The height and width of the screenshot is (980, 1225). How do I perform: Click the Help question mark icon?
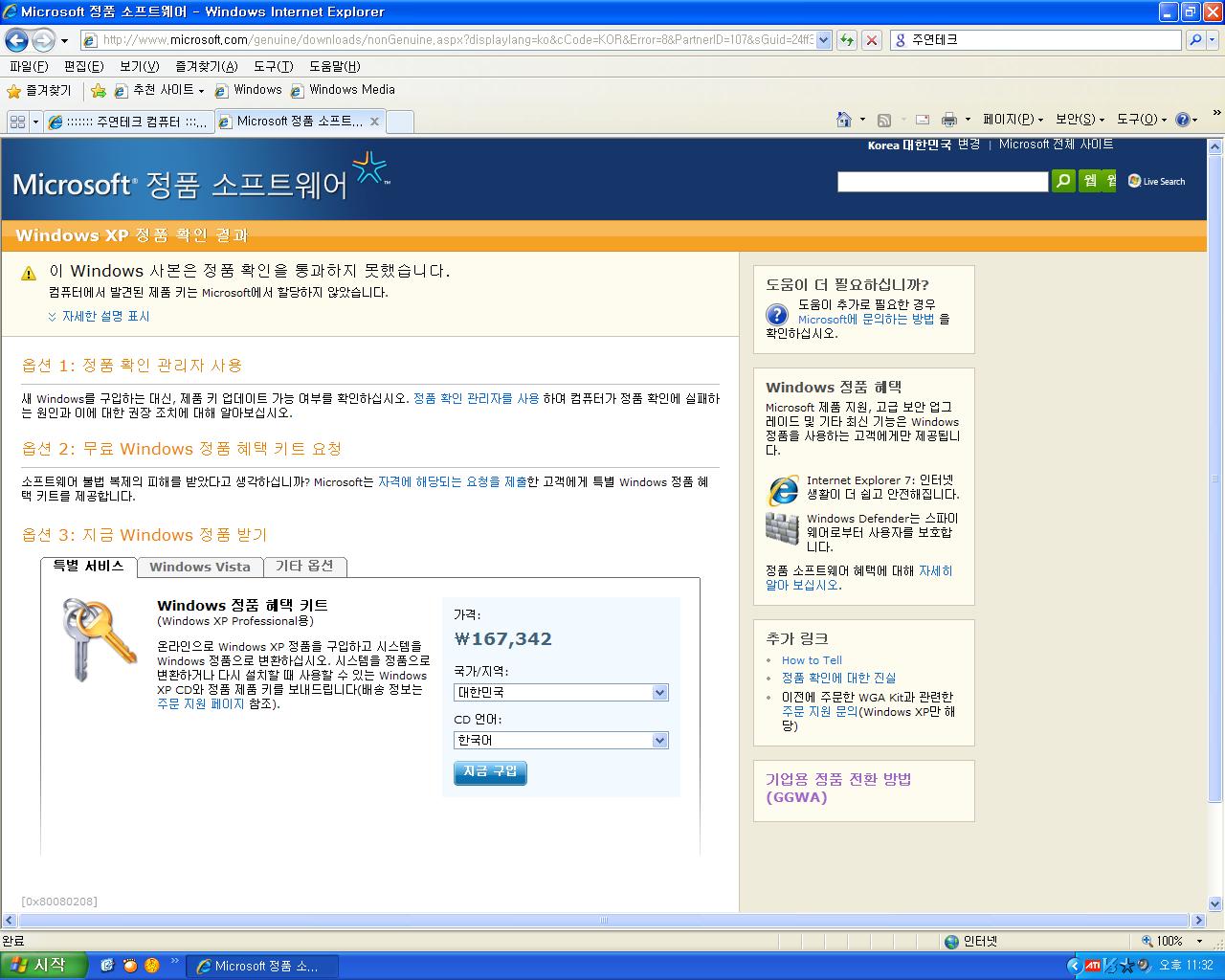pyautogui.click(x=1183, y=120)
